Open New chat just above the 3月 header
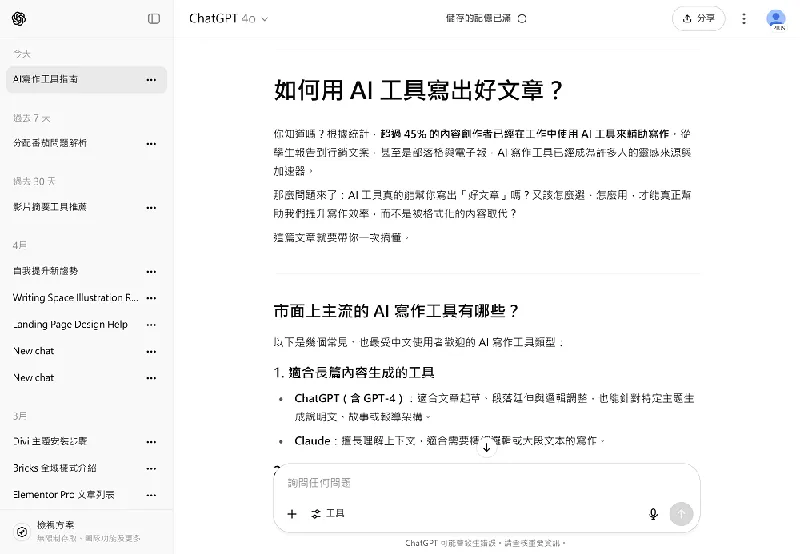Viewport: 800px width, 554px height. (x=87, y=378)
